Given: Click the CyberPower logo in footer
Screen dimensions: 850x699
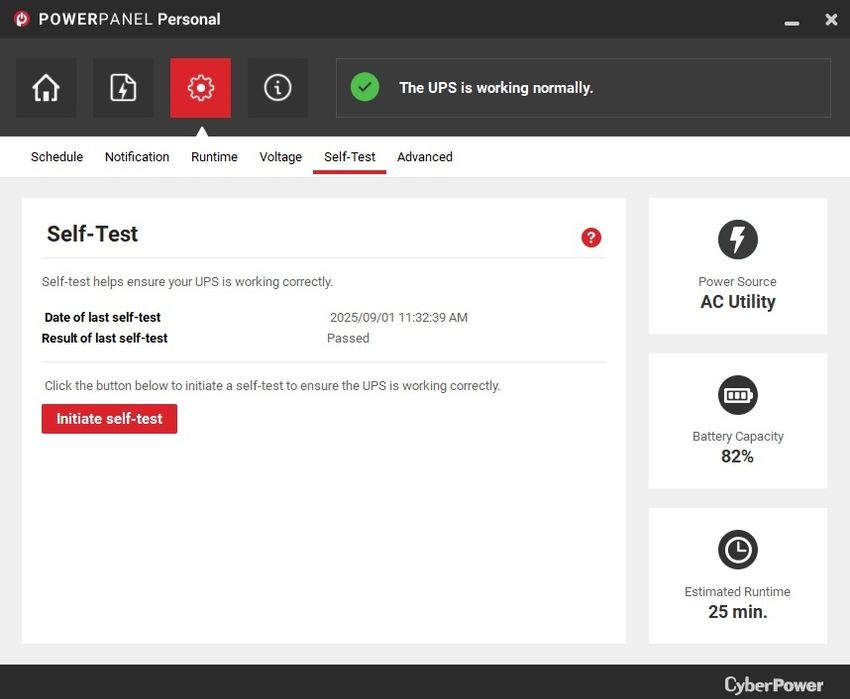Looking at the screenshot, I should tap(774, 685).
